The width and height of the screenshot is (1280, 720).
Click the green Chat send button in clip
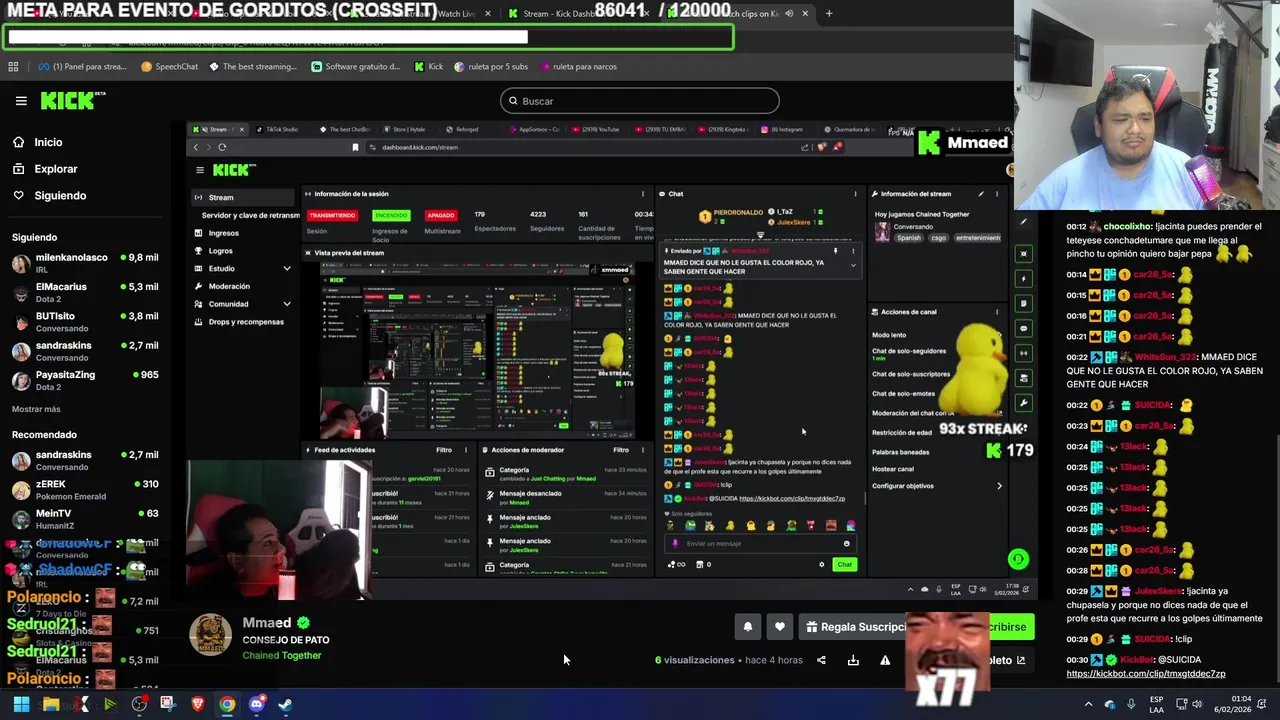[845, 564]
